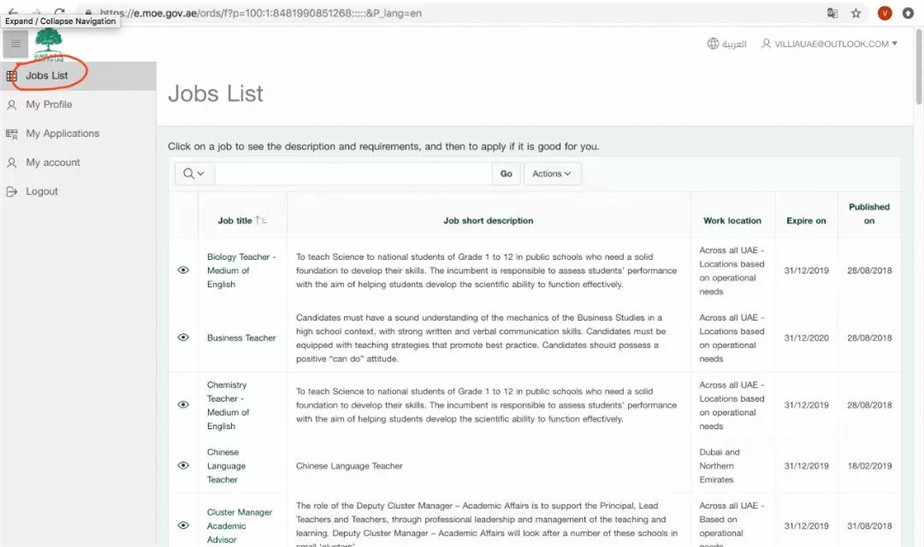
Task: Open the Actions dropdown menu
Action: pyautogui.click(x=552, y=174)
